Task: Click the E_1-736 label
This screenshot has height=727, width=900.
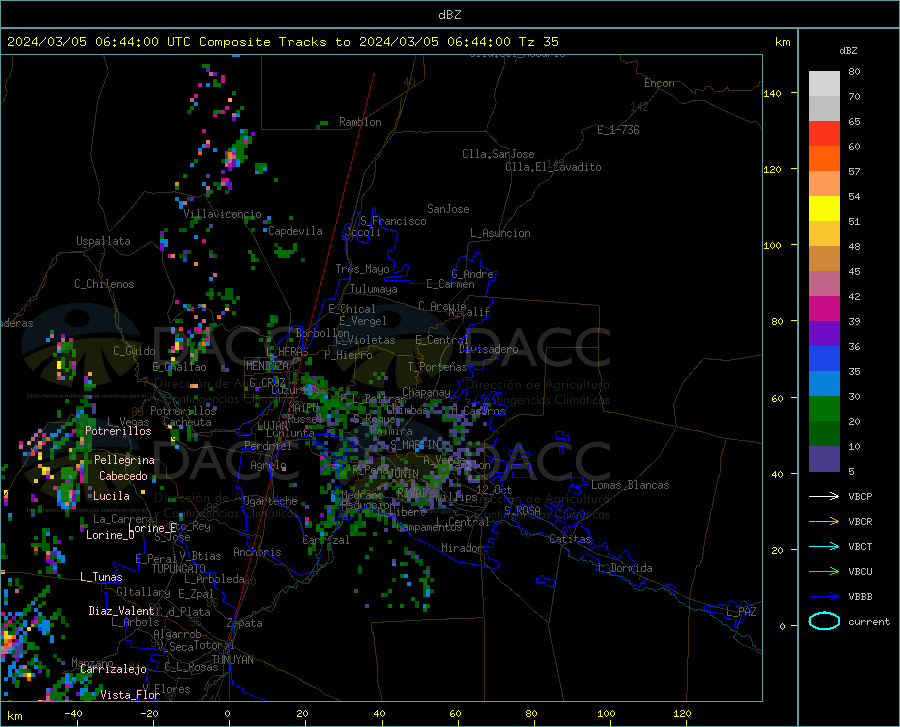Action: coord(618,130)
